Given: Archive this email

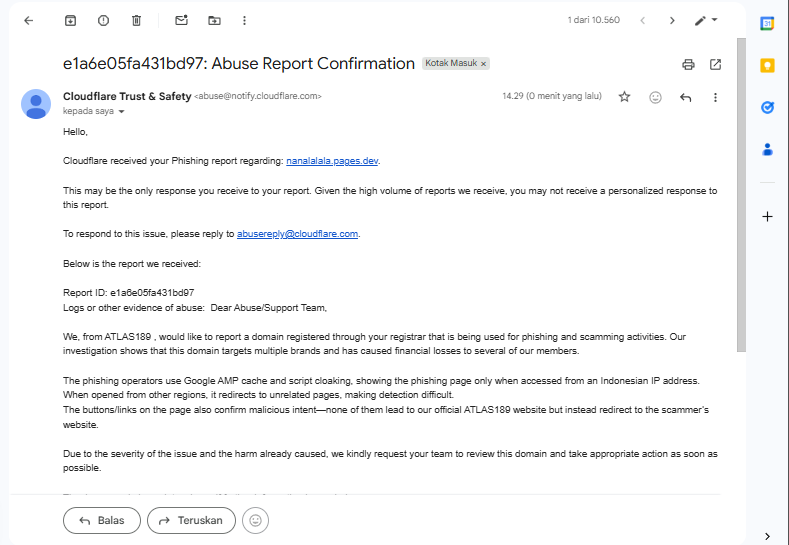Looking at the screenshot, I should (70, 20).
